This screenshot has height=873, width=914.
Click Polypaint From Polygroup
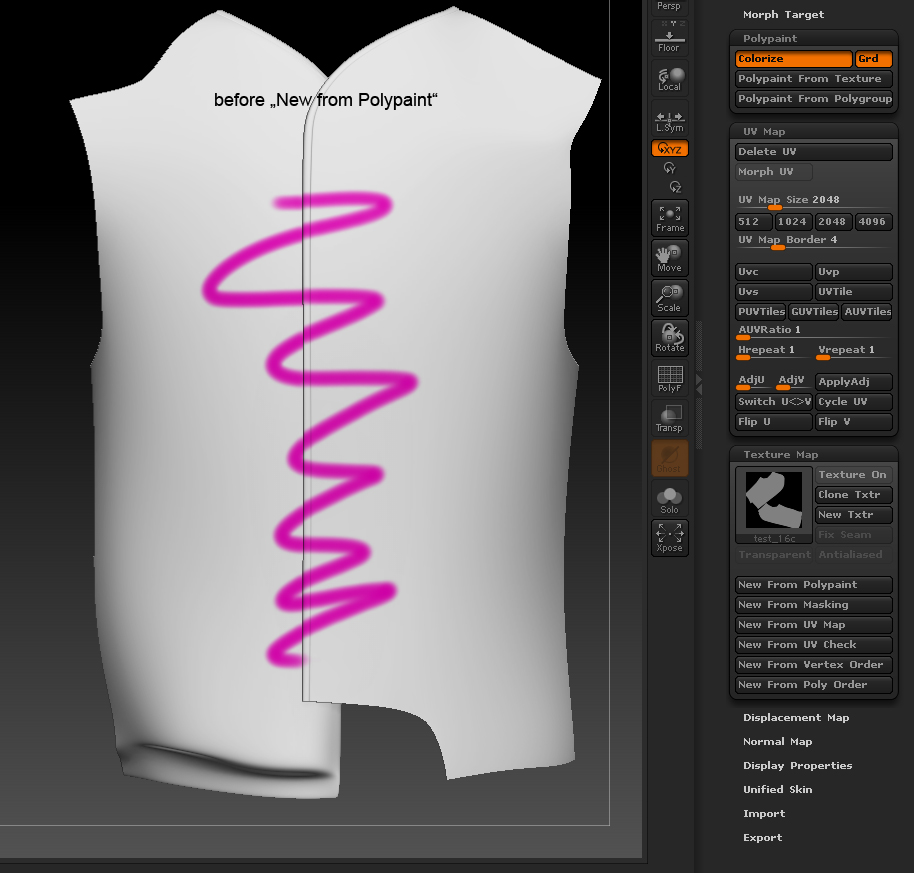[814, 99]
